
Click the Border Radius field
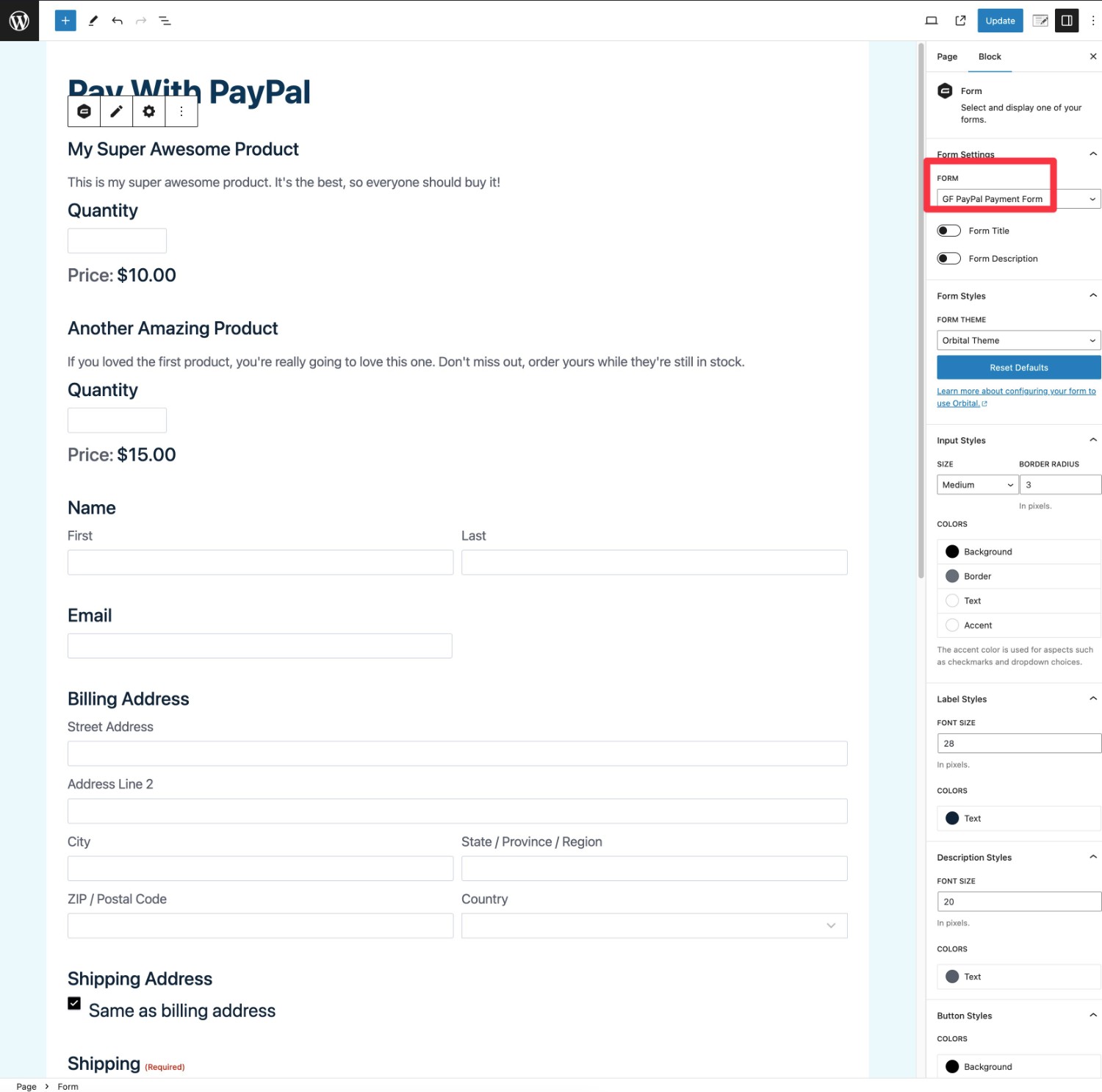1060,485
